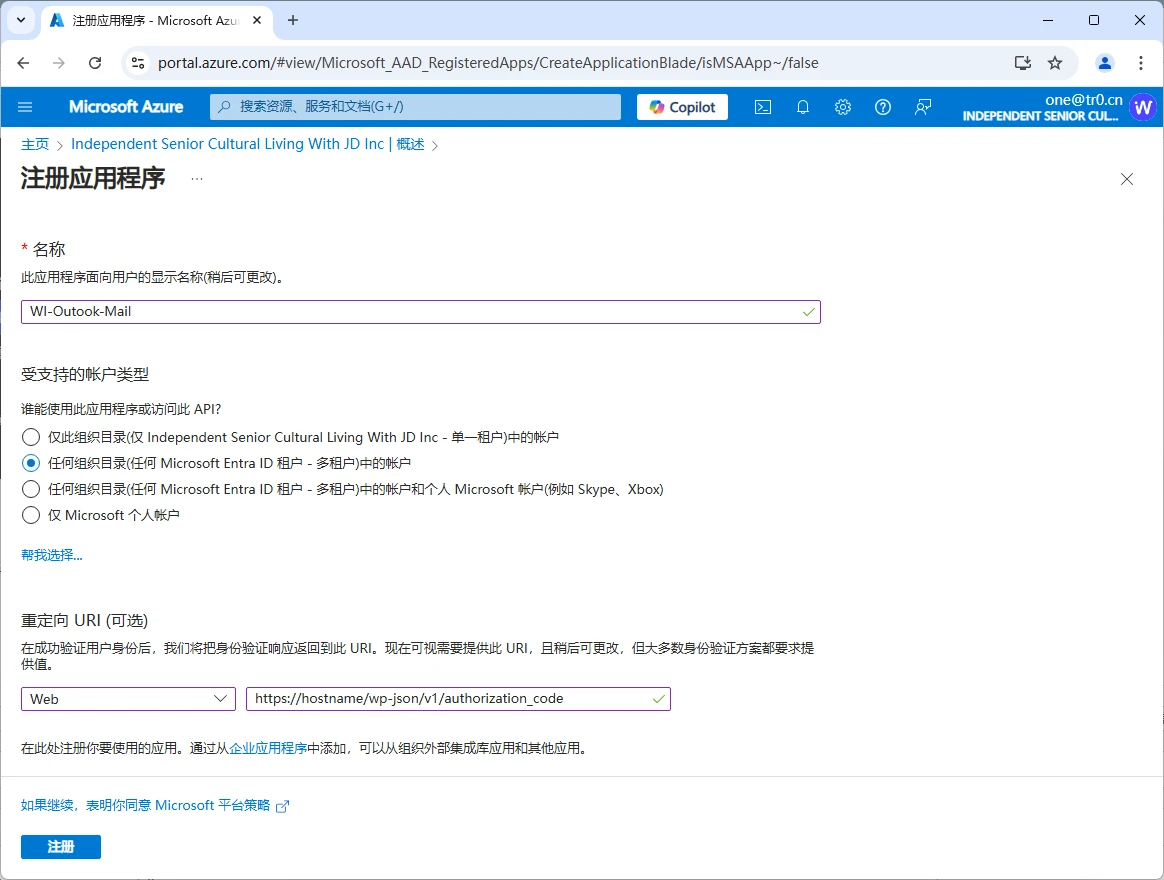Open the feedback icon
This screenshot has width=1164, height=880.
pyautogui.click(x=923, y=107)
